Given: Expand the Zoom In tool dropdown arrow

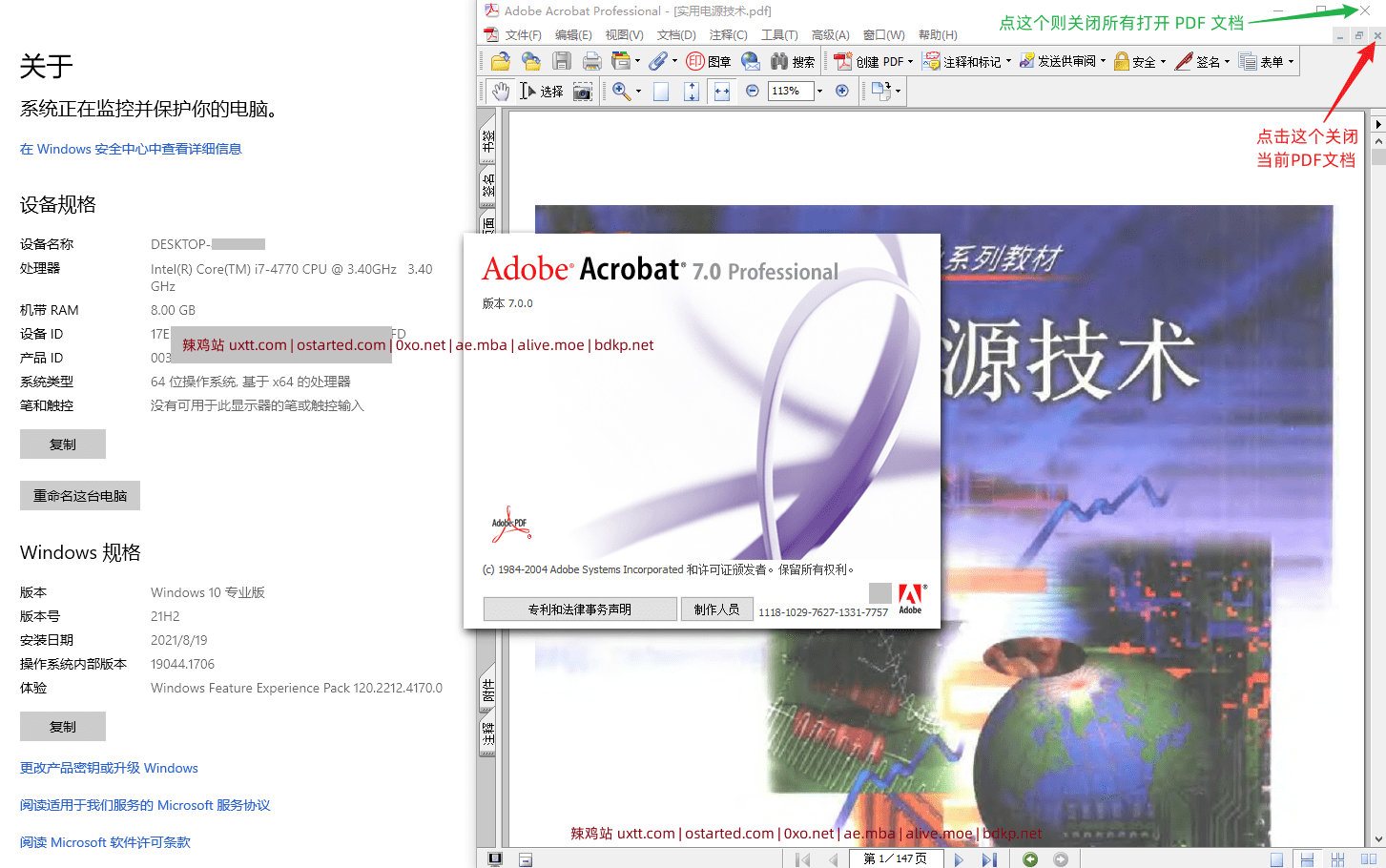Looking at the screenshot, I should pyautogui.click(x=638, y=91).
